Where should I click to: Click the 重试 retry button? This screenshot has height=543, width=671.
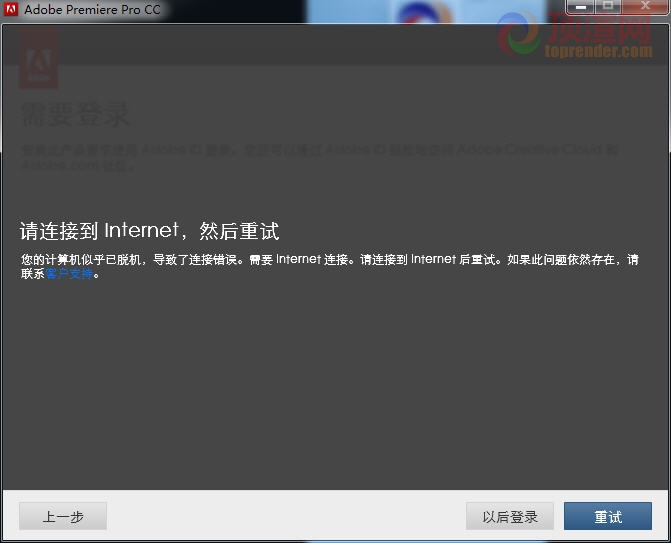(608, 516)
